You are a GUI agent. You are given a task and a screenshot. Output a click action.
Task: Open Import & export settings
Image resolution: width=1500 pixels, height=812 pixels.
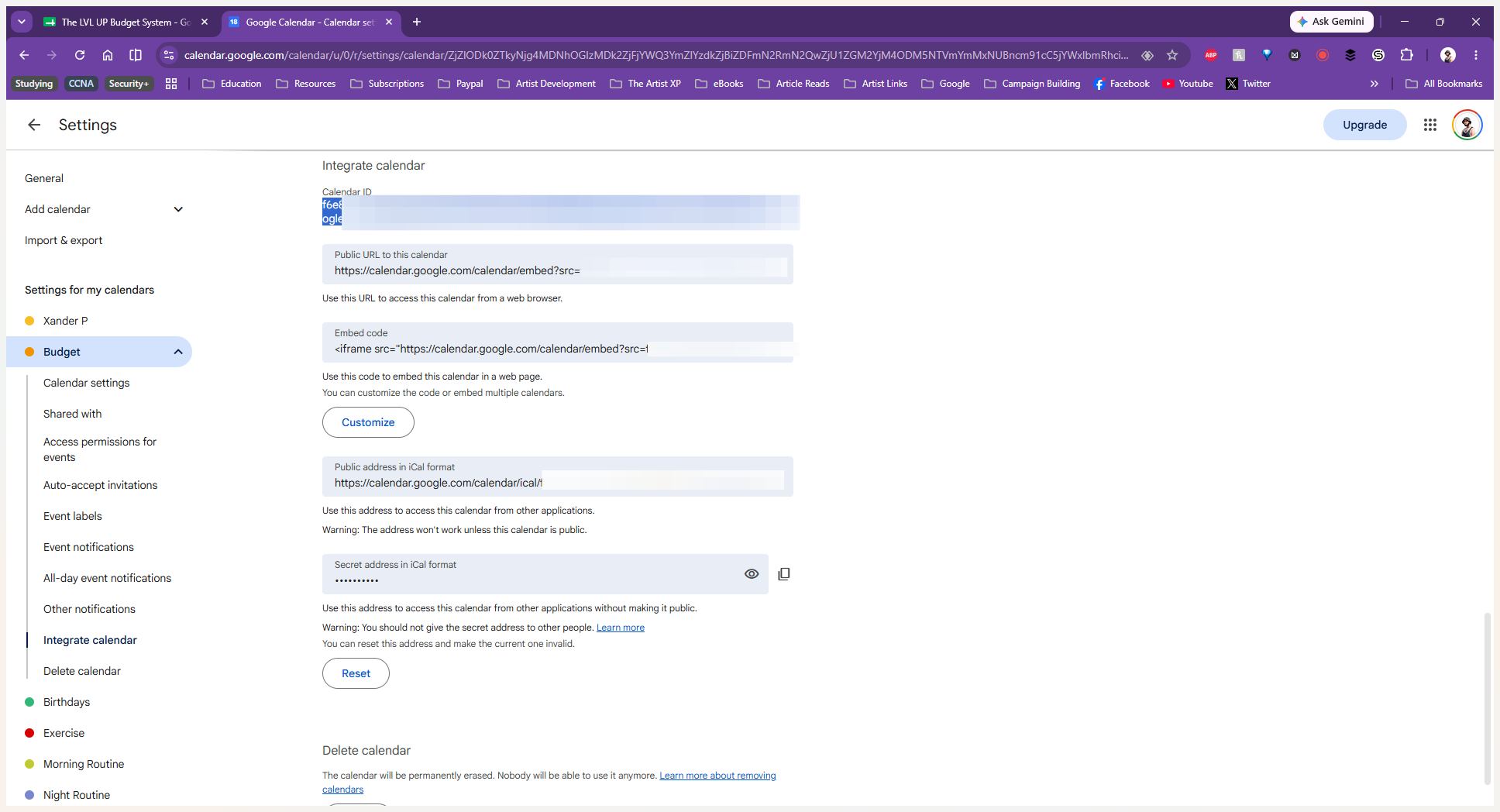click(x=64, y=240)
